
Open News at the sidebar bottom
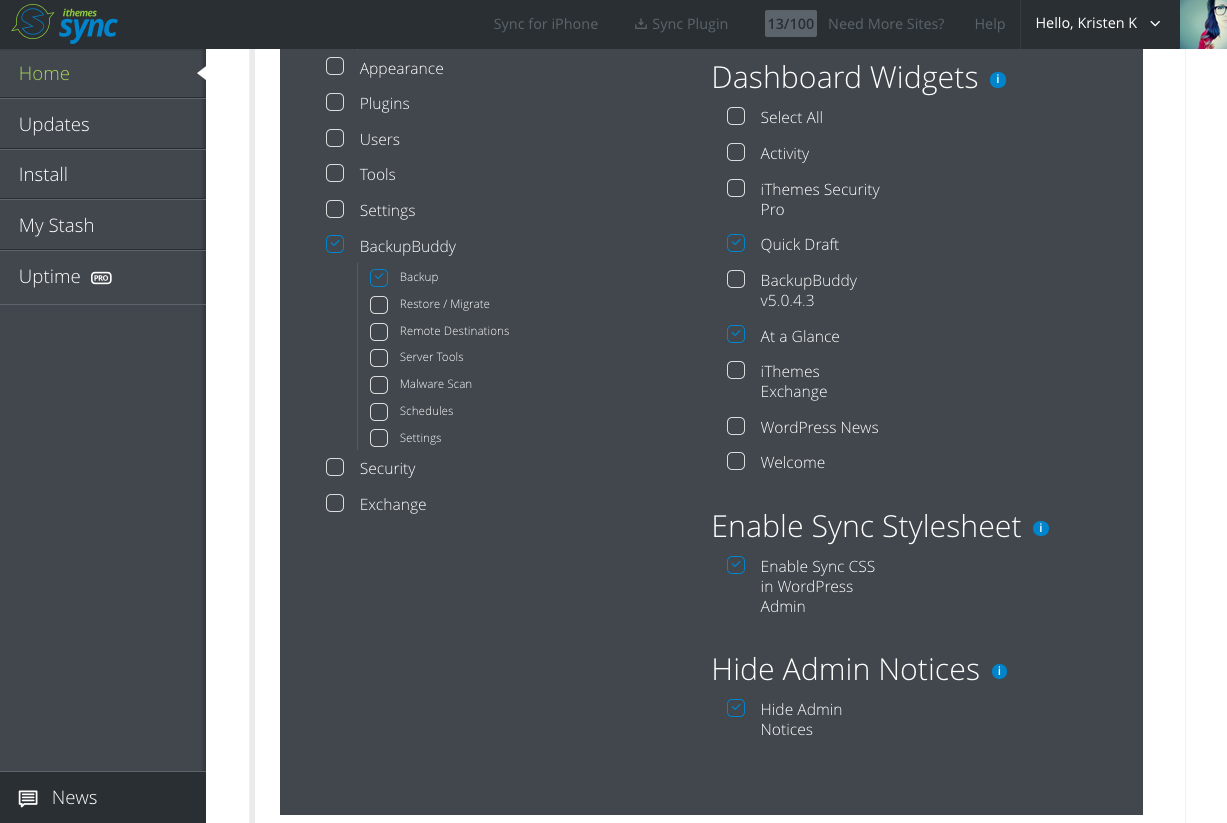click(103, 797)
